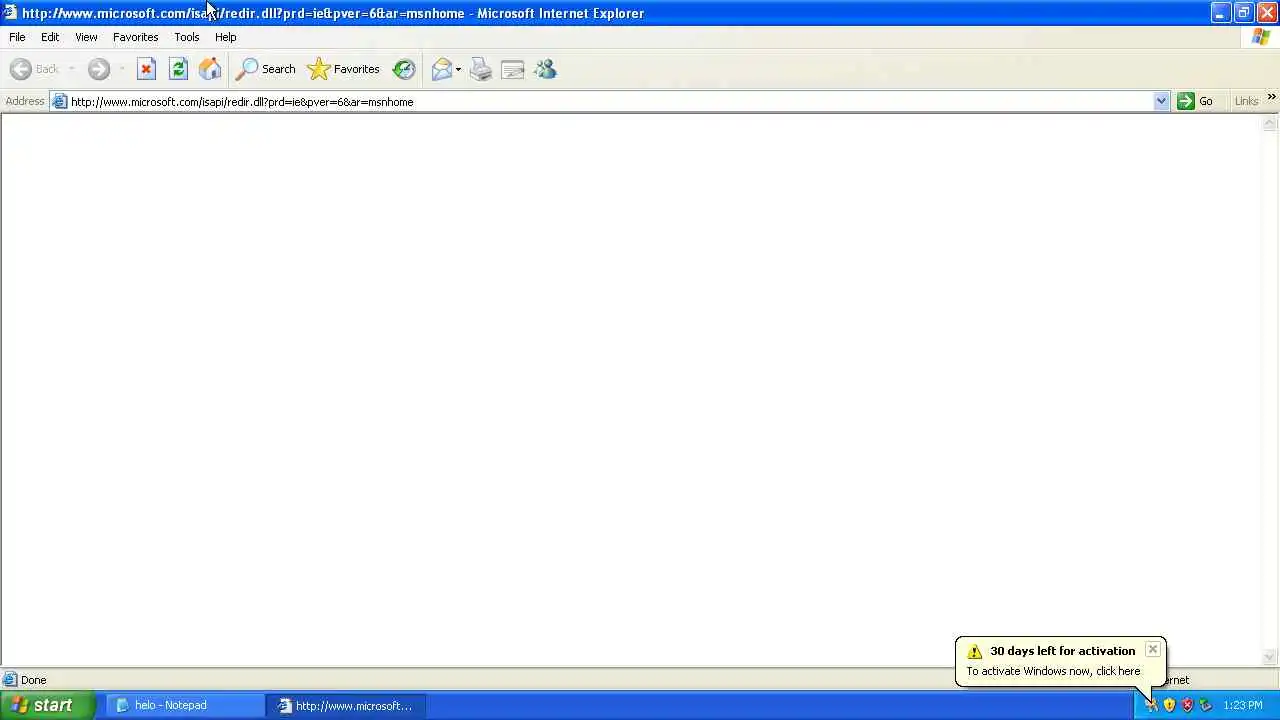Open Favorites pane via star button
Viewport: 1280px width, 720px height.
coord(343,69)
